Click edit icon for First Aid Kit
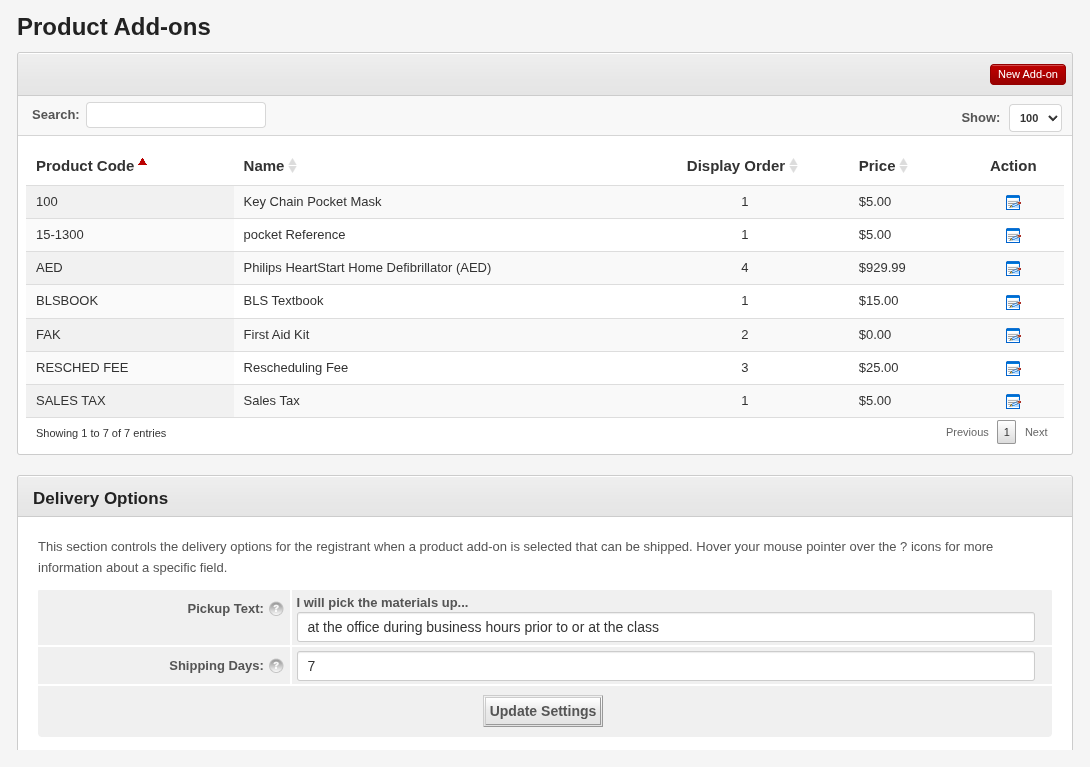This screenshot has height=767, width=1090. 1013,335
